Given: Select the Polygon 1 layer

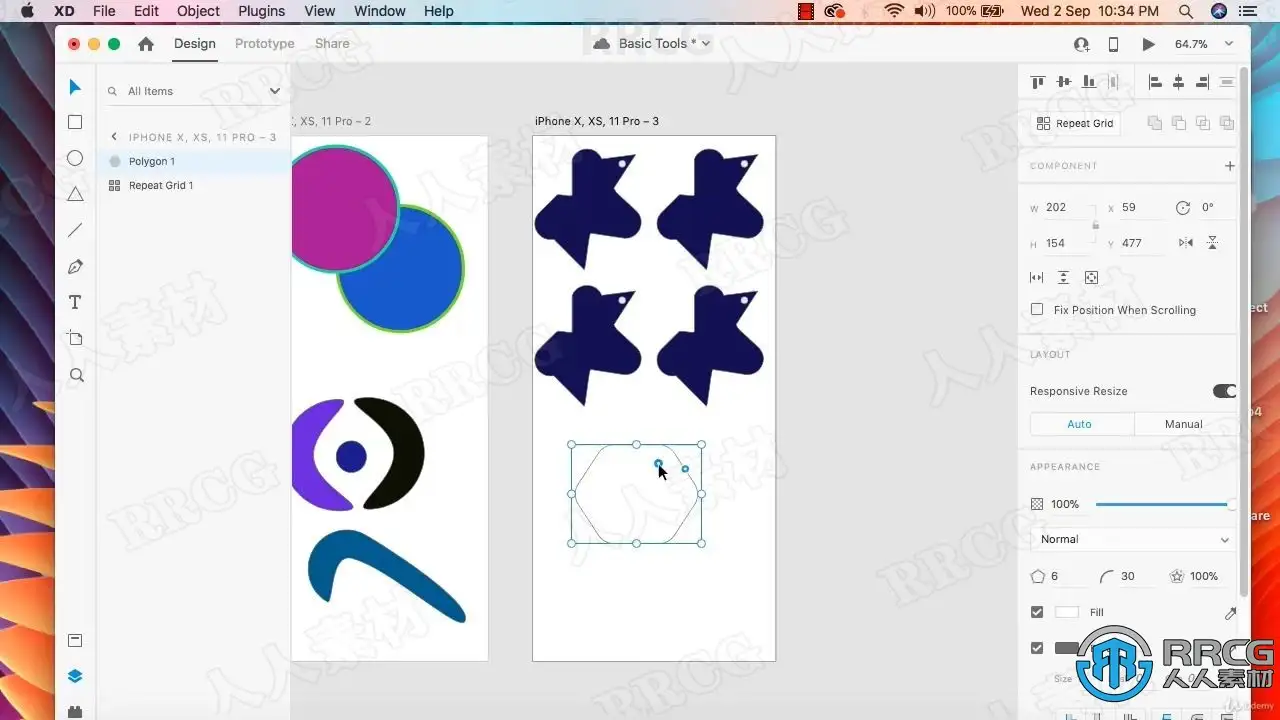Looking at the screenshot, I should [x=193, y=161].
